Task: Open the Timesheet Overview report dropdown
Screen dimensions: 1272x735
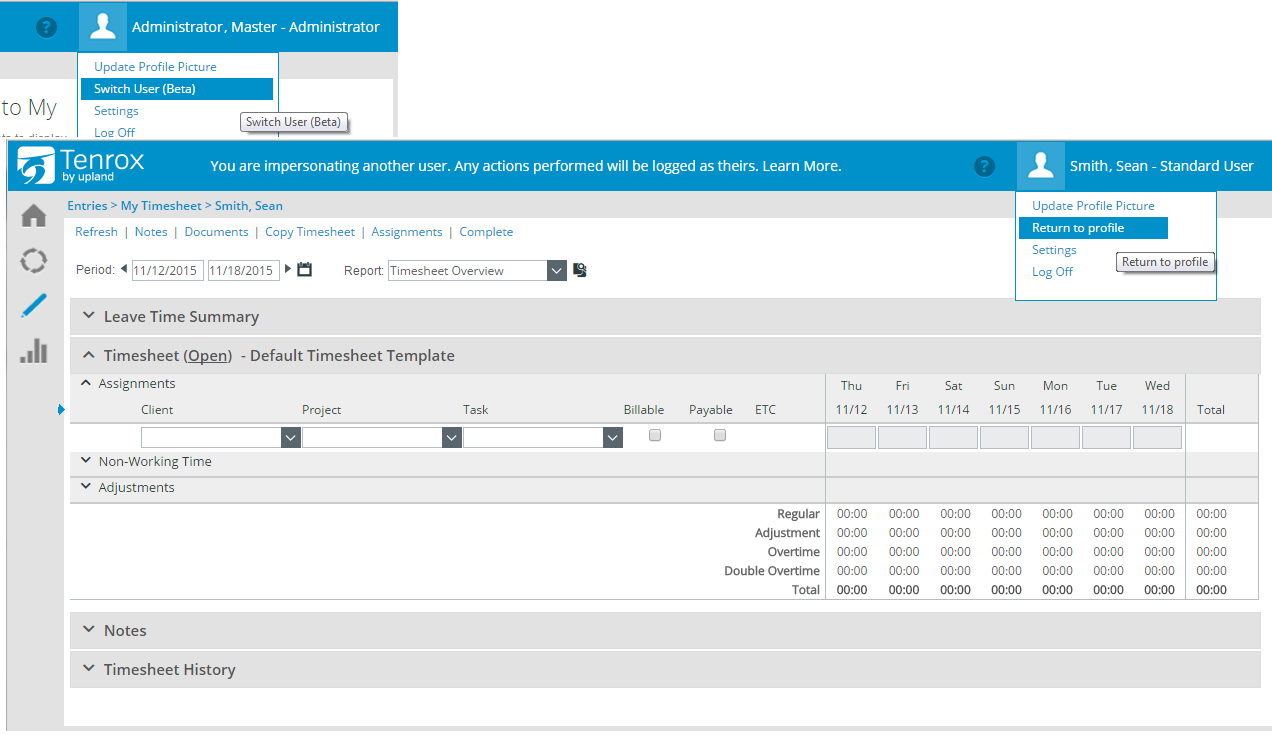Action: pos(557,271)
